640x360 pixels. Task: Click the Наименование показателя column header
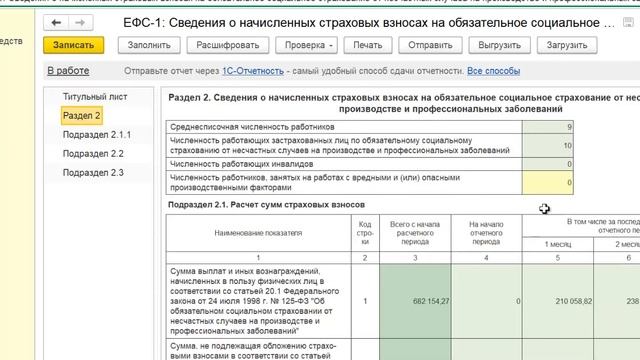point(258,233)
